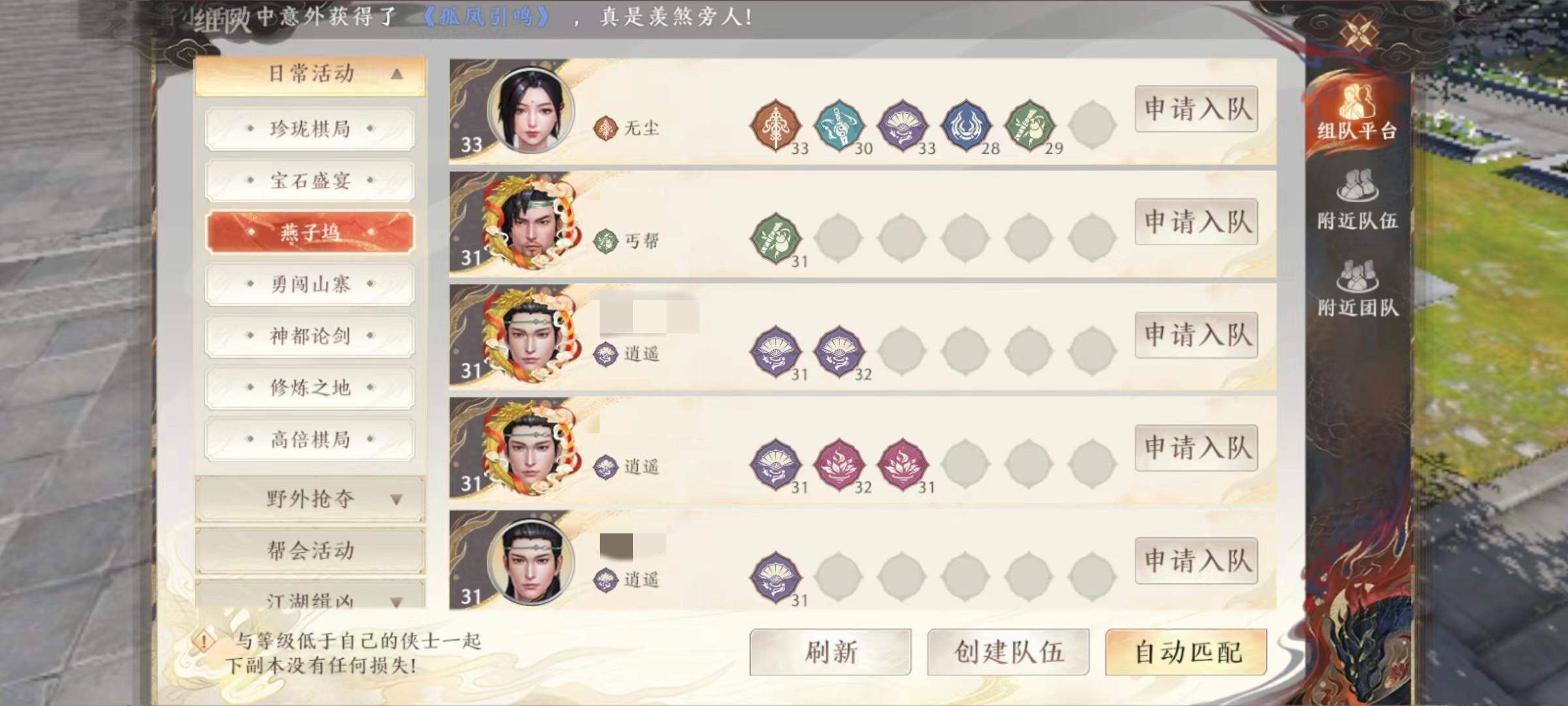
Task: Click the 自动匹配 auto match button
Action: pyautogui.click(x=1186, y=652)
